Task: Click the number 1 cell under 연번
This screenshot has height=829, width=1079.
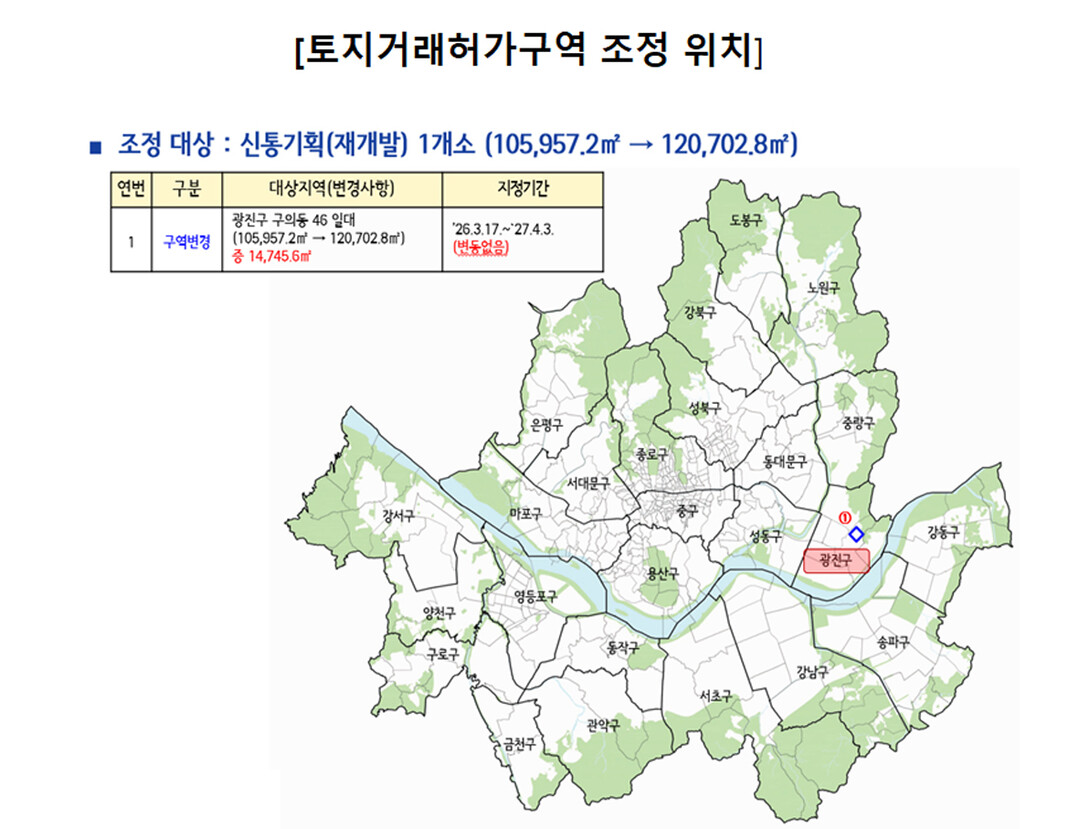Action: (x=131, y=242)
